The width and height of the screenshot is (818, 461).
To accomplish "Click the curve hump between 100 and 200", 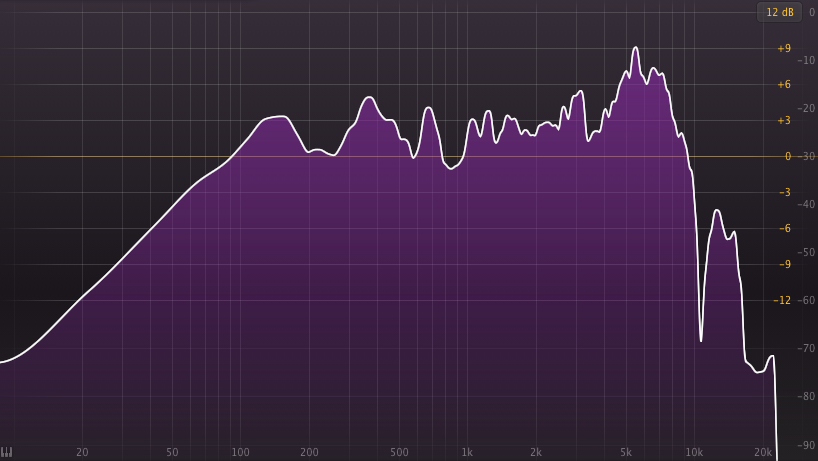I will pyautogui.click(x=275, y=118).
